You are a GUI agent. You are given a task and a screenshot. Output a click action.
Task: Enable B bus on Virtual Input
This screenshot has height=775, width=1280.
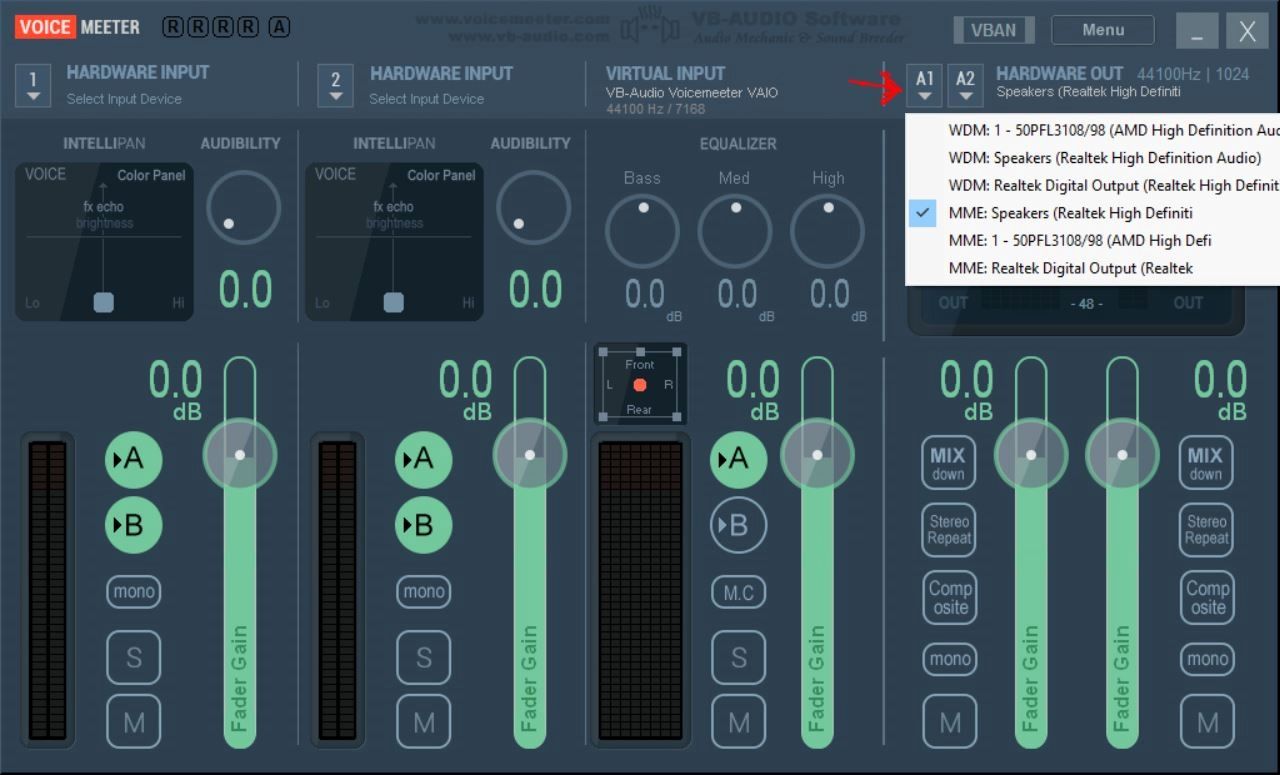739,525
